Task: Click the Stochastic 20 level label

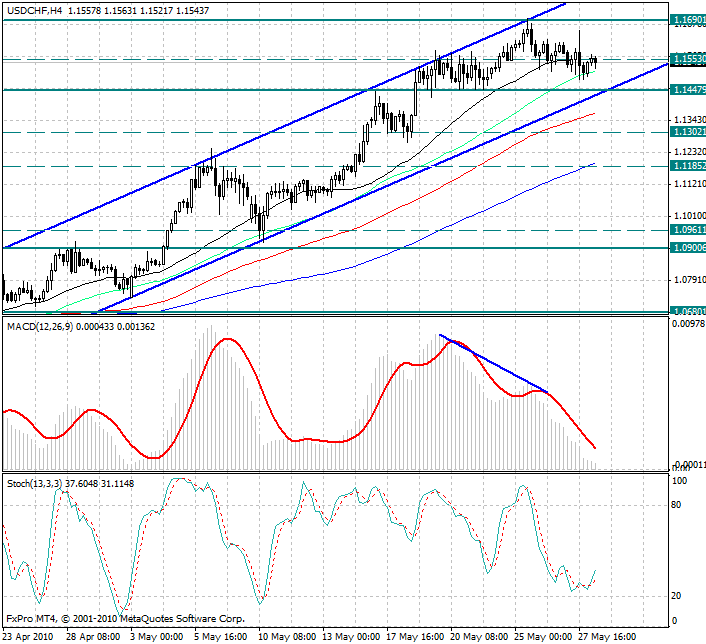Action: pyautogui.click(x=676, y=596)
